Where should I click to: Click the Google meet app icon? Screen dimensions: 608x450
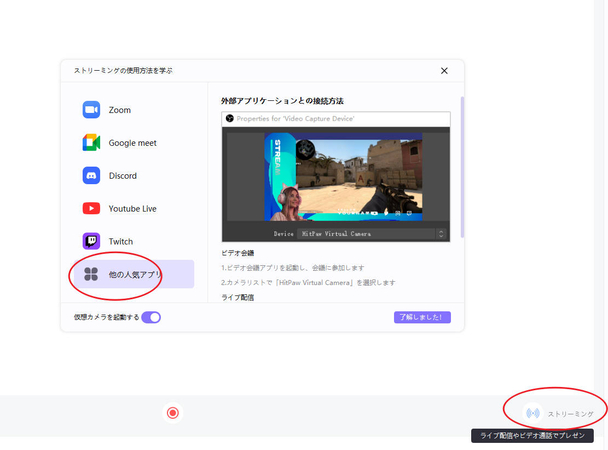click(x=91, y=143)
